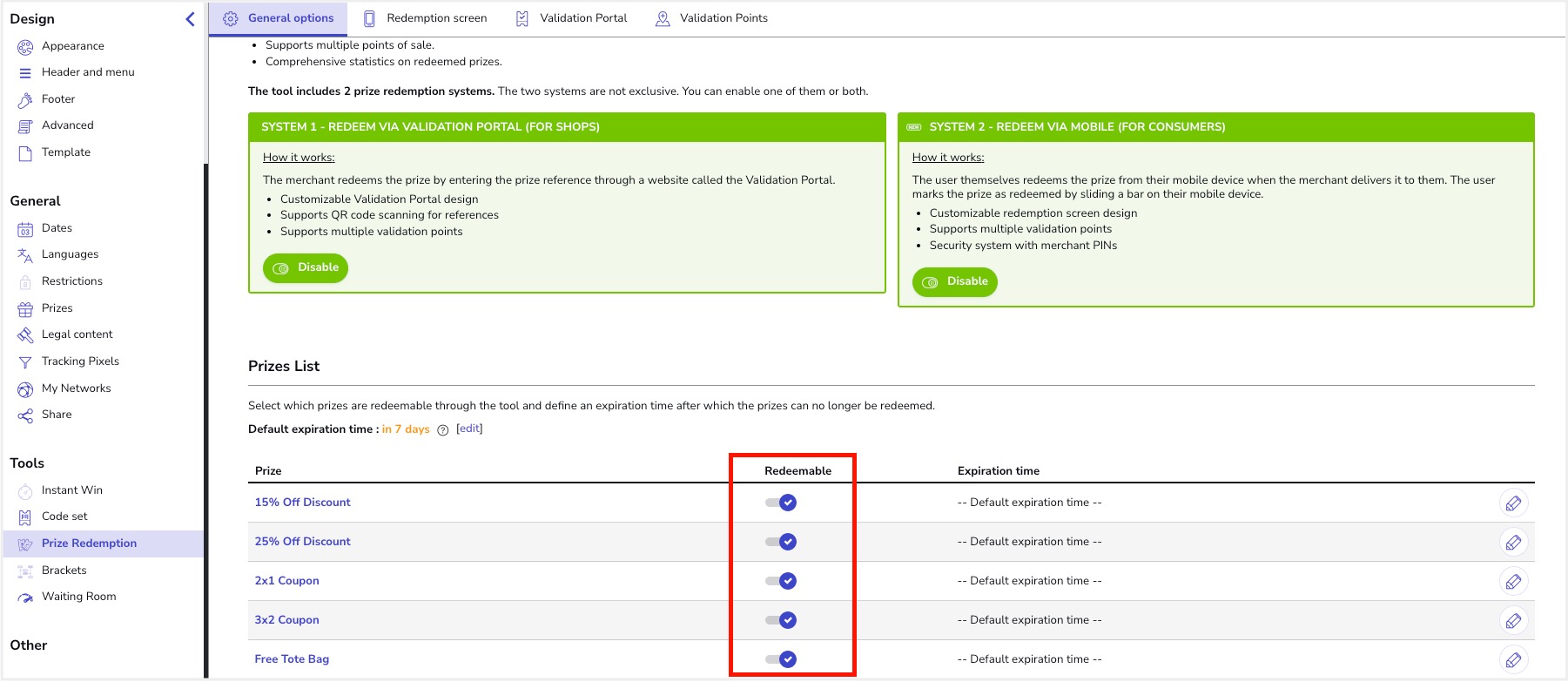The width and height of the screenshot is (1568, 682).
Task: Click the edit link for default expiration time
Action: [469, 429]
